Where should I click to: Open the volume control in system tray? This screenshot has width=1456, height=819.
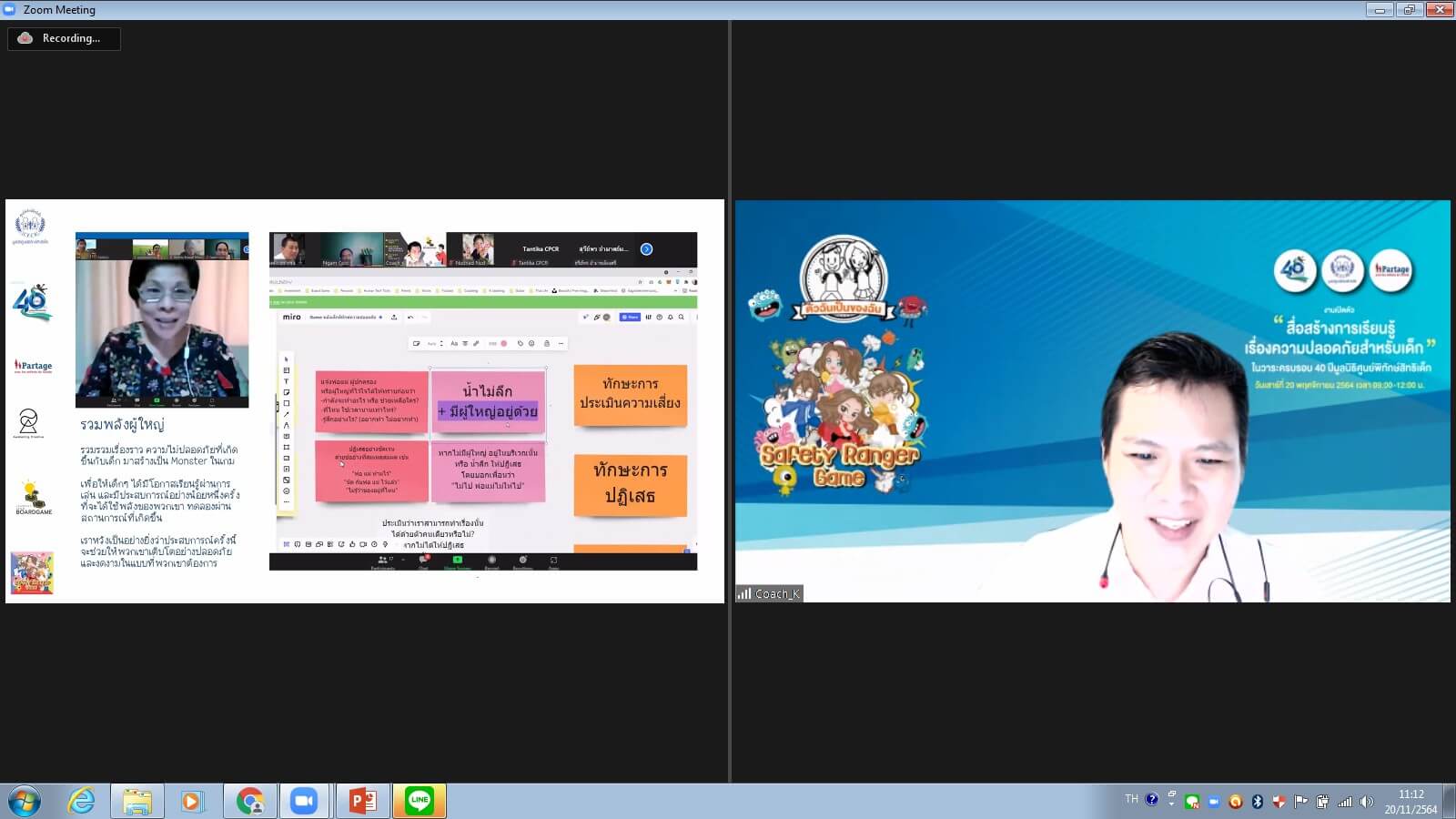1366,801
